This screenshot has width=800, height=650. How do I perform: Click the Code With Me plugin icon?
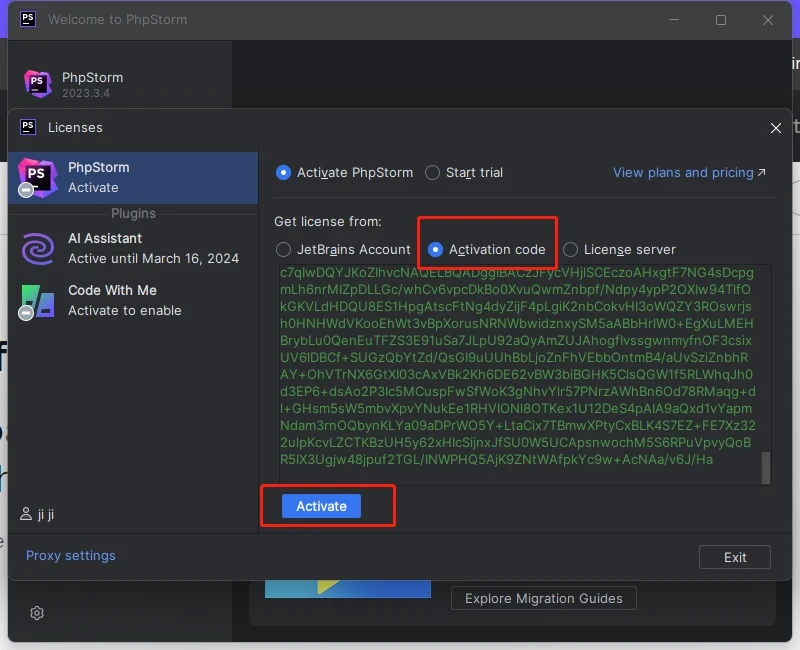click(38, 300)
